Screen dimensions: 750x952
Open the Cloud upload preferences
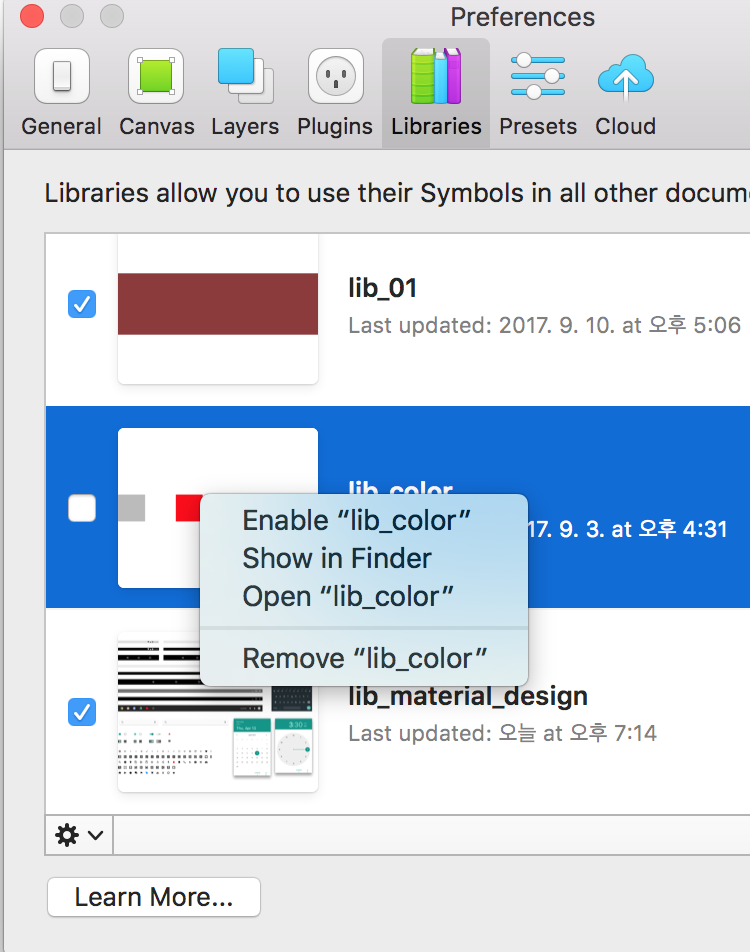click(626, 93)
